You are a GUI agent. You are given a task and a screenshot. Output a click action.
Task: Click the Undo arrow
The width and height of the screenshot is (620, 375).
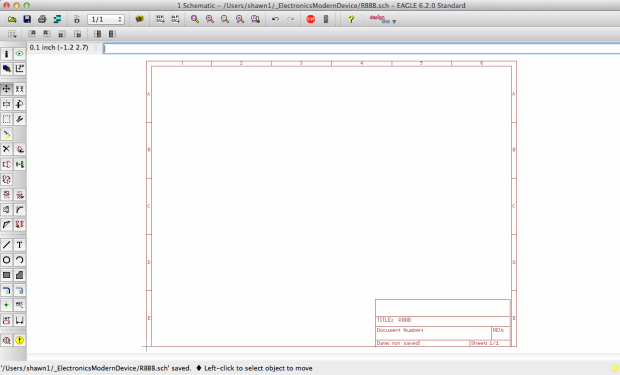pos(275,19)
